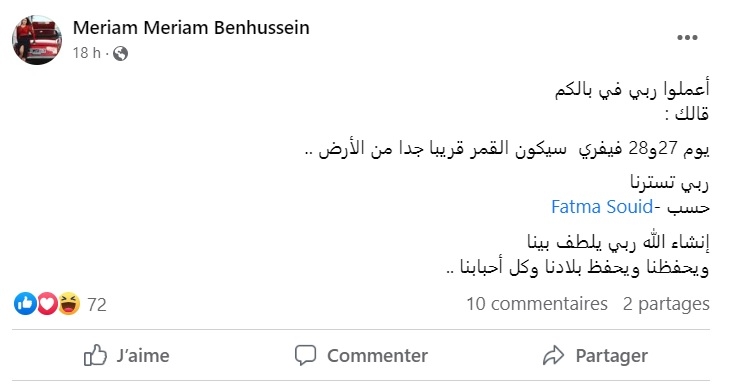Click the laughing Haha reaction icon
This screenshot has width=731, height=387.
click(69, 304)
